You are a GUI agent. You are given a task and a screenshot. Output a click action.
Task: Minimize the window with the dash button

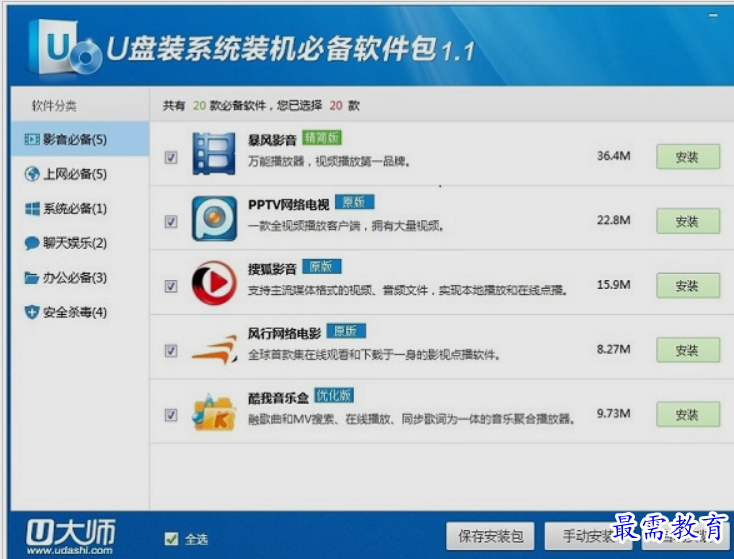coord(713,15)
